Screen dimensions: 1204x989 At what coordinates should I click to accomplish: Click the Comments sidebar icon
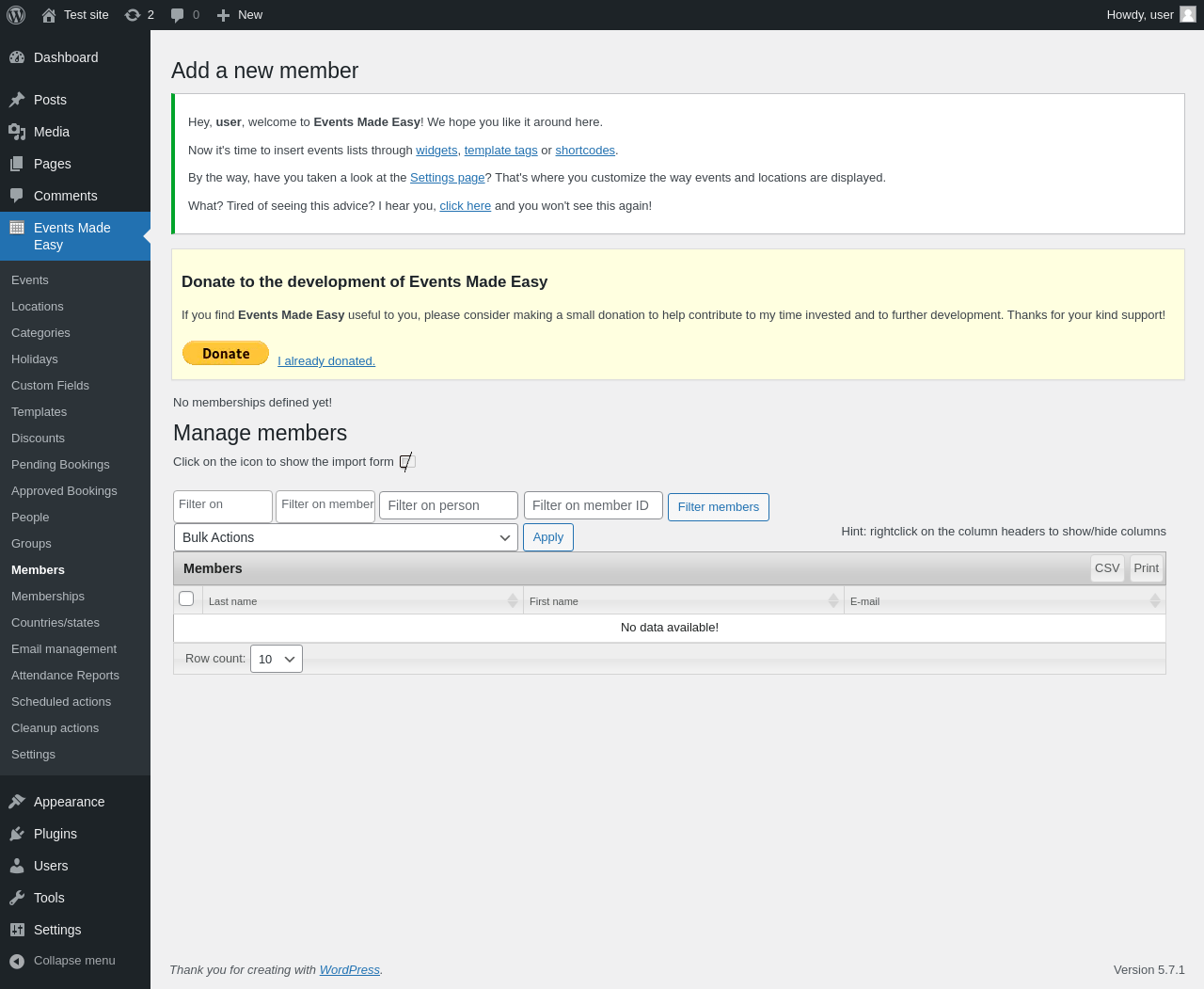click(17, 196)
